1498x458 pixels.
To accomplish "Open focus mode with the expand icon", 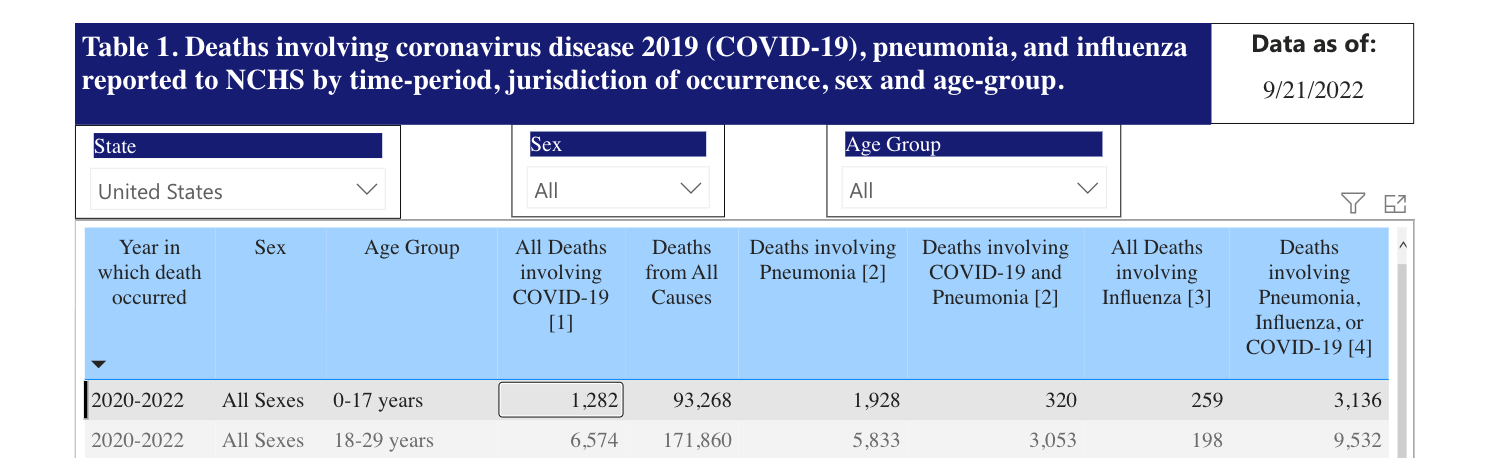I will (x=1394, y=204).
